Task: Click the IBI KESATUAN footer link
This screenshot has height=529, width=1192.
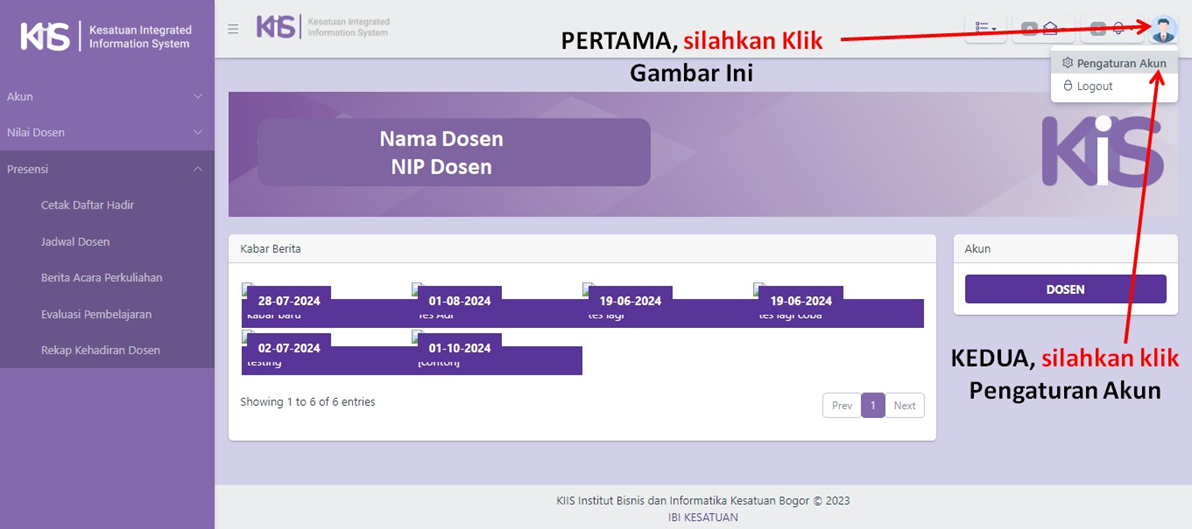Action: coord(703,517)
